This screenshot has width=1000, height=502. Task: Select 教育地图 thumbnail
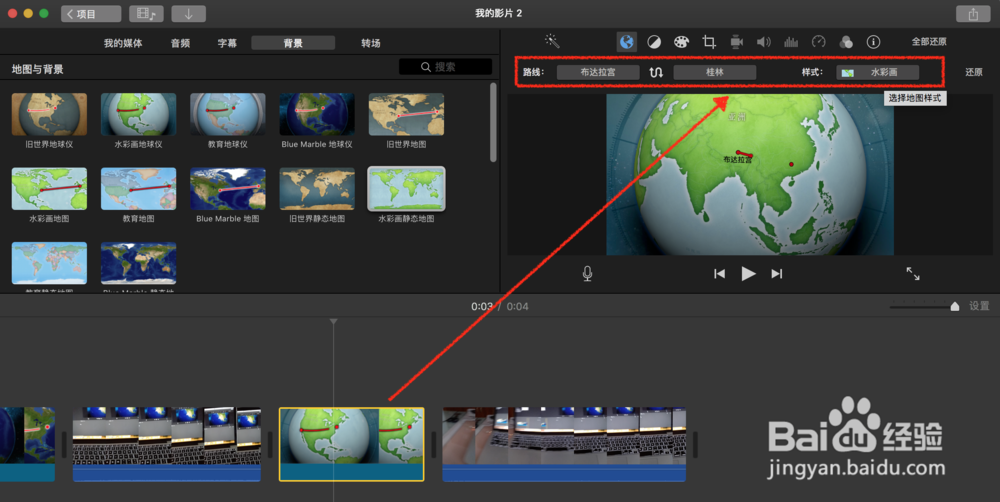click(138, 189)
